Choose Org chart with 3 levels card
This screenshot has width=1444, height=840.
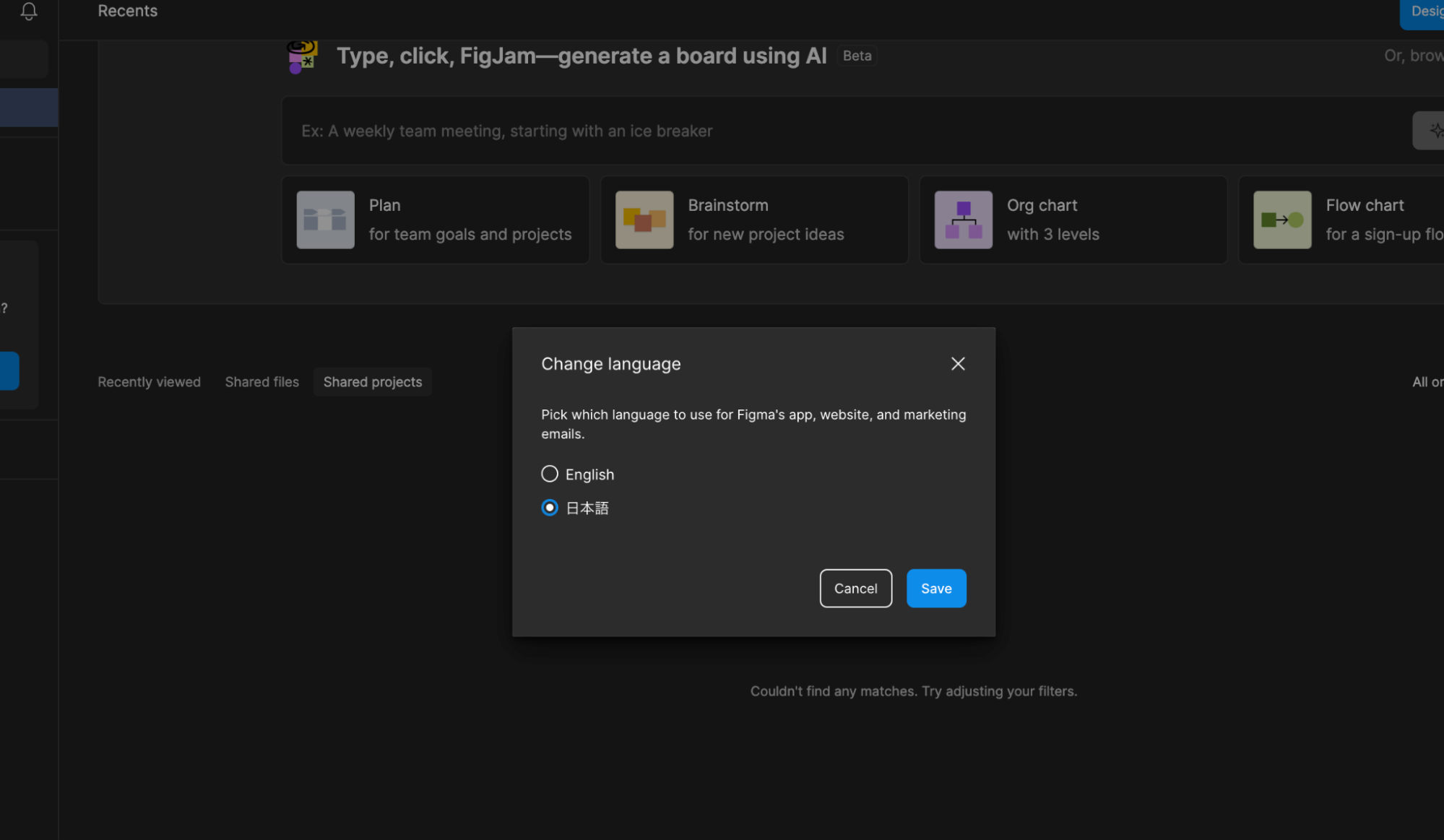[1073, 220]
